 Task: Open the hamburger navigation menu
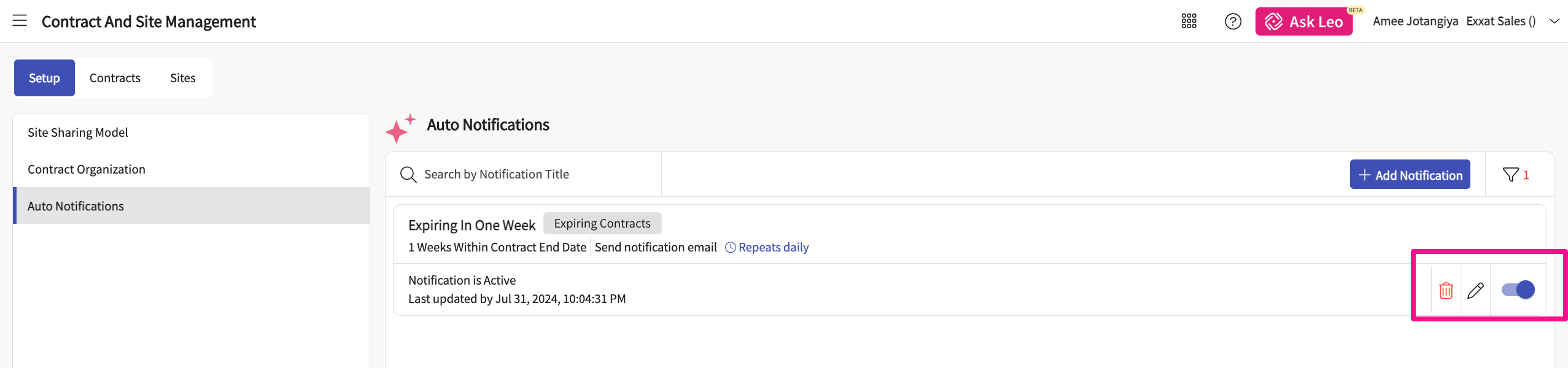(x=20, y=21)
